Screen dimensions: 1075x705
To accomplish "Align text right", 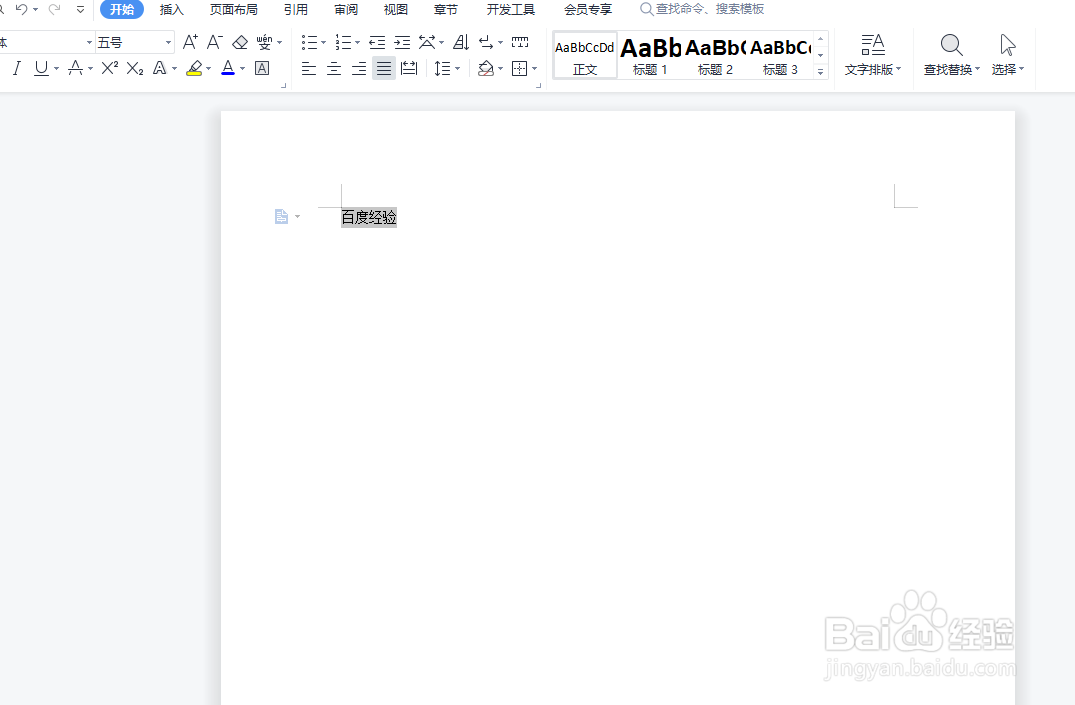I will click(x=359, y=69).
